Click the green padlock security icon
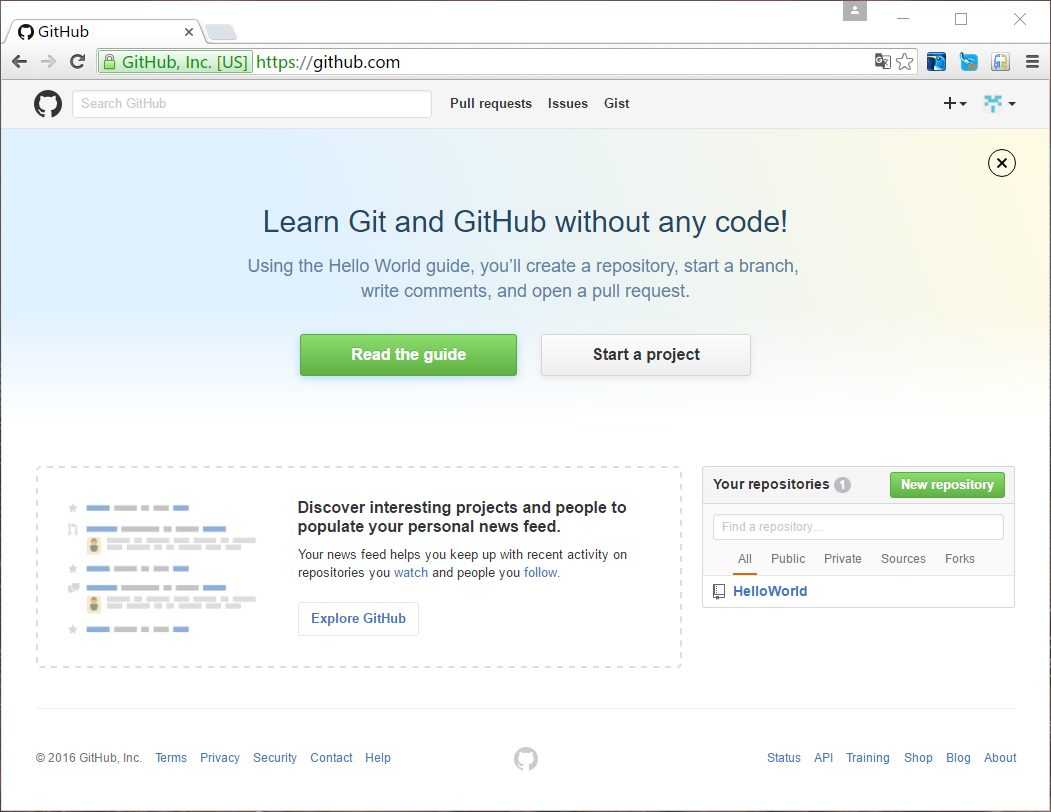Screen dimensions: 1051x812 coord(109,62)
